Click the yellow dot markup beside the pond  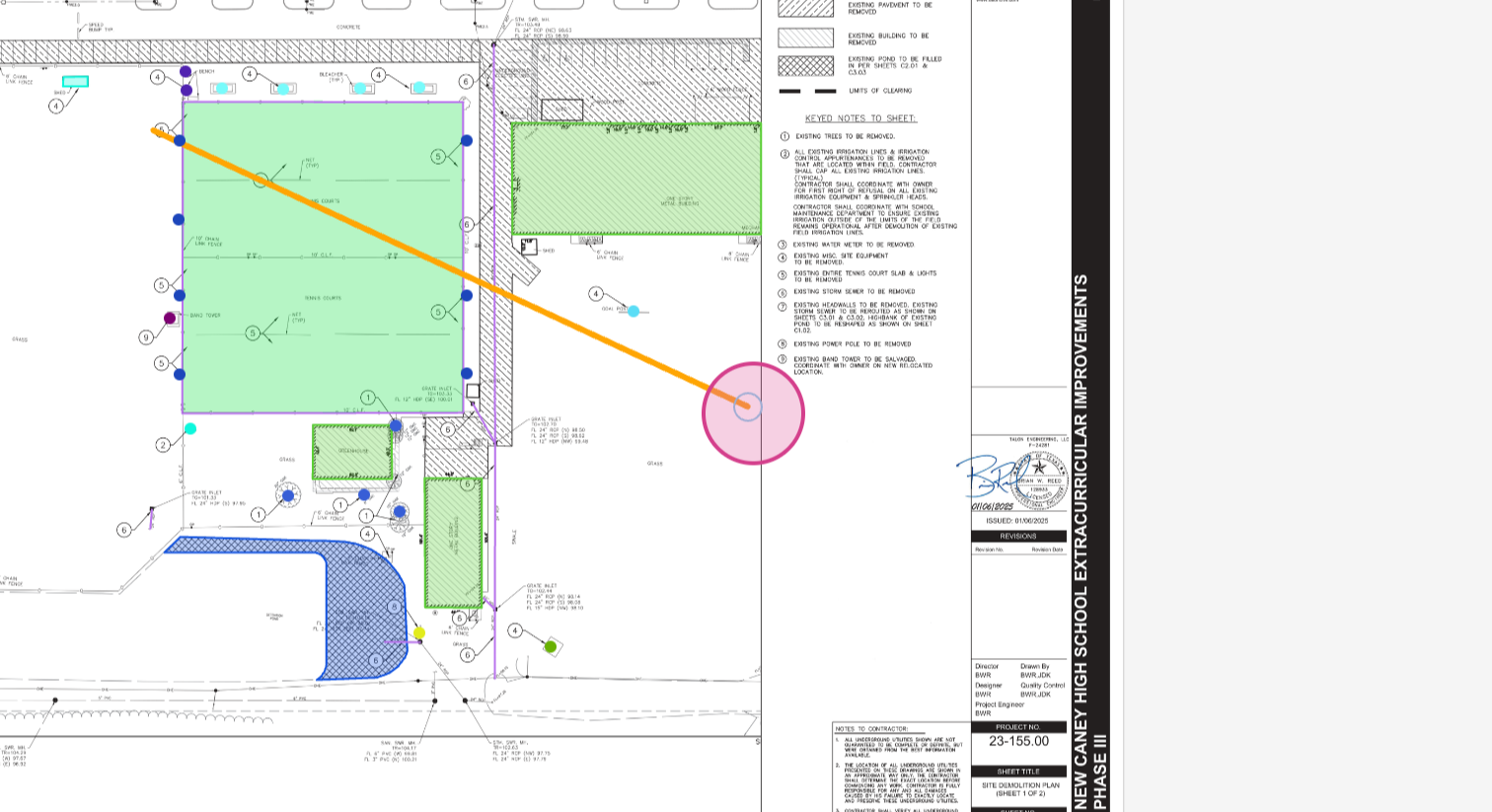click(x=419, y=632)
